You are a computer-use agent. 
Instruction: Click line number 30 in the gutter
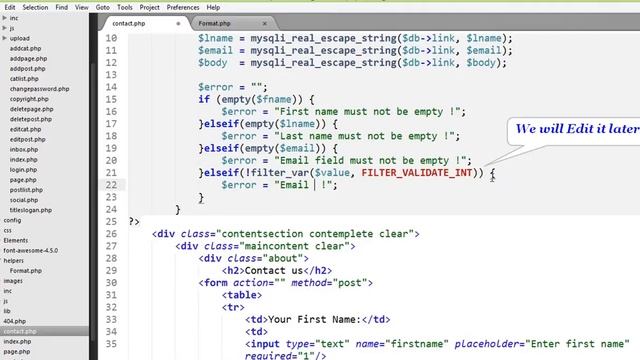[x=111, y=283]
